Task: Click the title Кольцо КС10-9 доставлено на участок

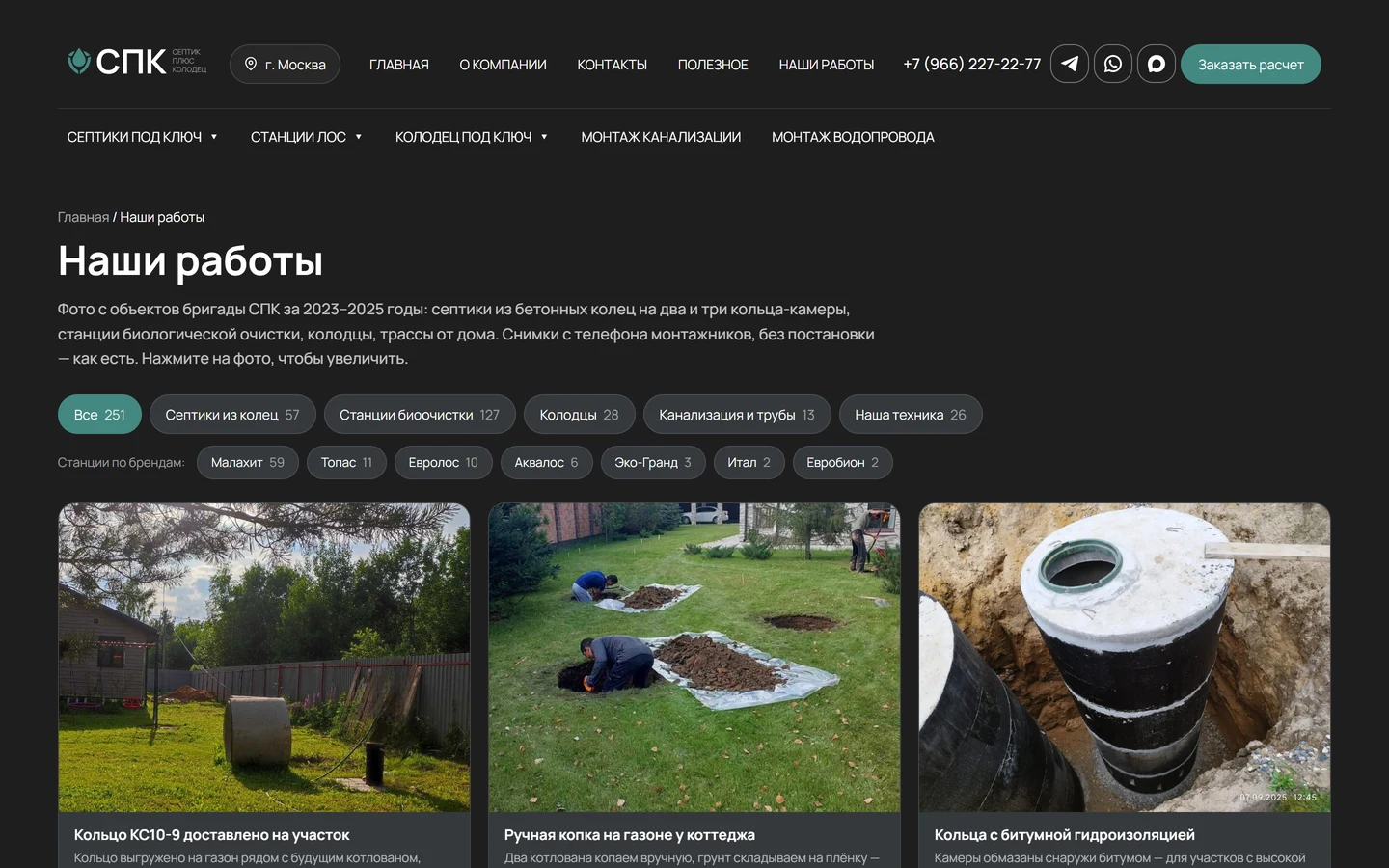Action: (x=212, y=835)
